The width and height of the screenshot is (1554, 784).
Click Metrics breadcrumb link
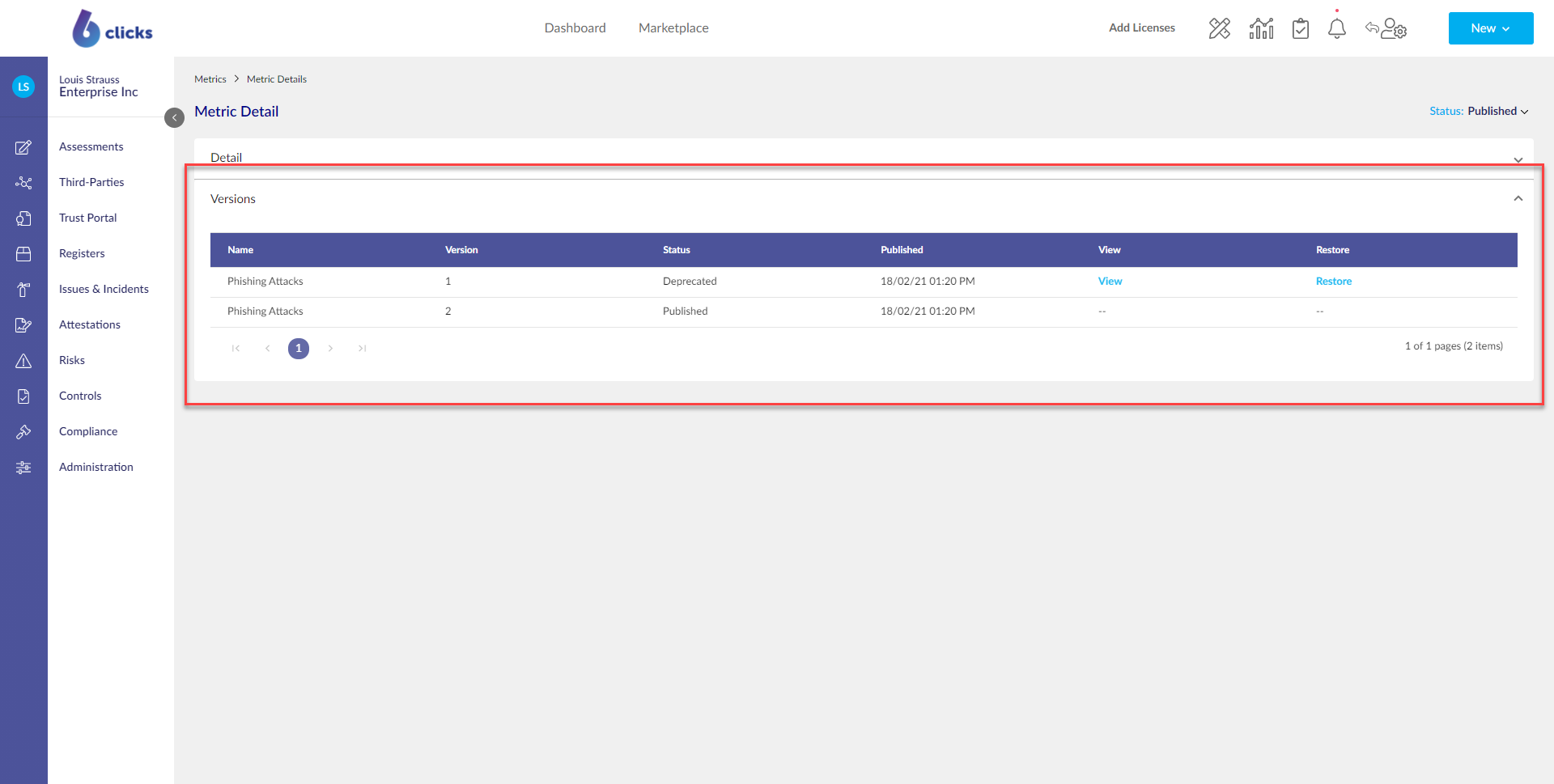210,79
